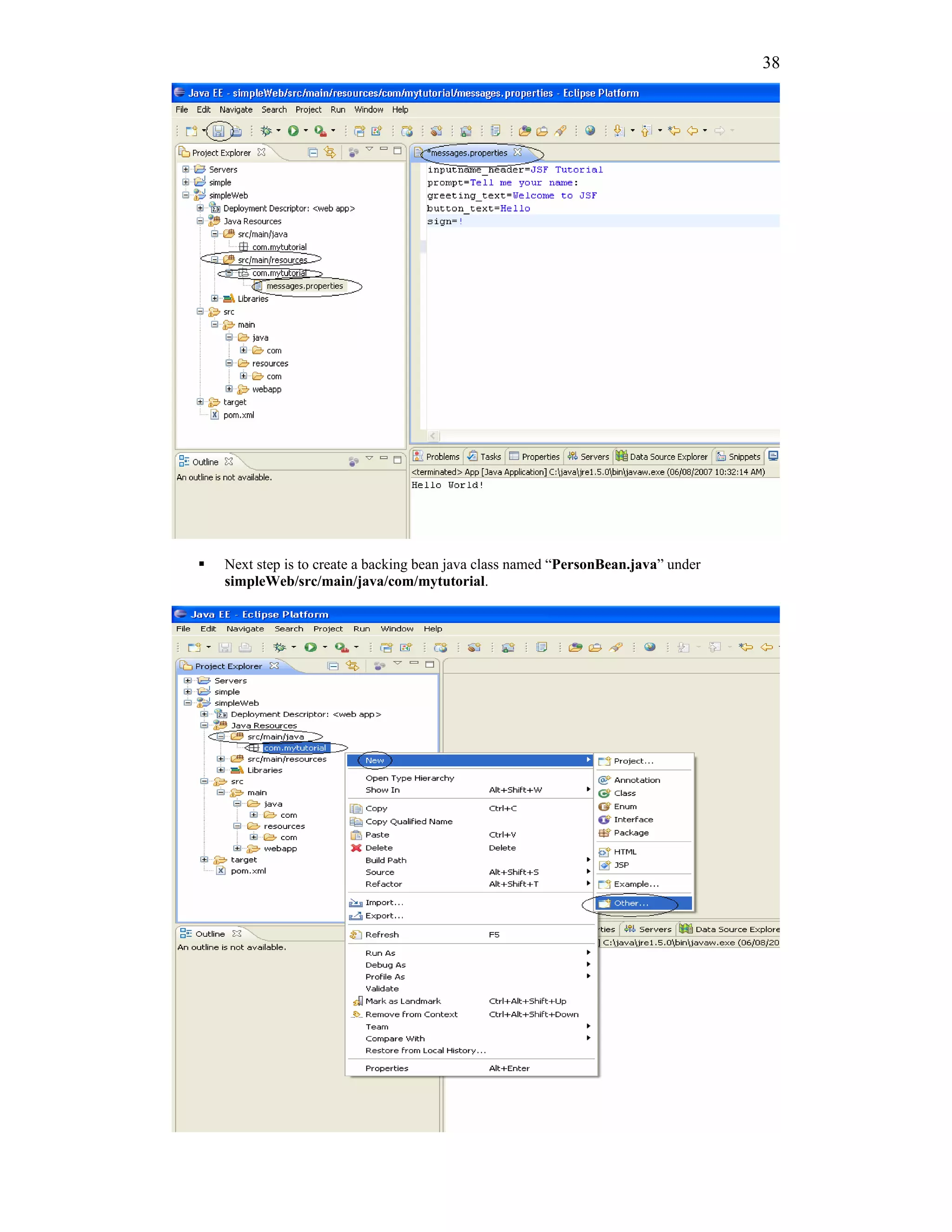Select pom.xml in the top Project Explorer tree
The image size is (952, 1232).
pyautogui.click(x=238, y=415)
